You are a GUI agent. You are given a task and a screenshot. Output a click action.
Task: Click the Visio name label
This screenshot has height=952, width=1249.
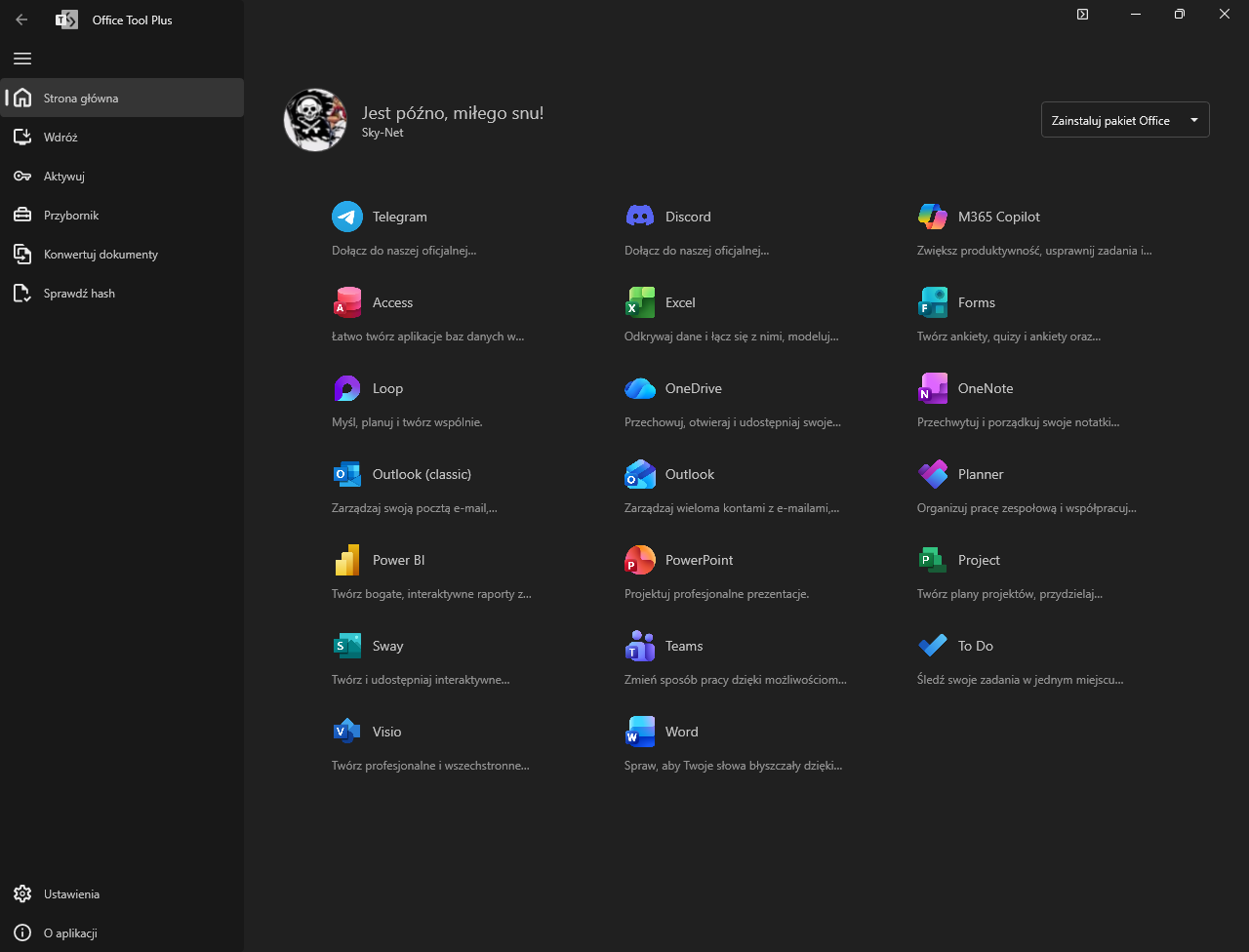[387, 732]
